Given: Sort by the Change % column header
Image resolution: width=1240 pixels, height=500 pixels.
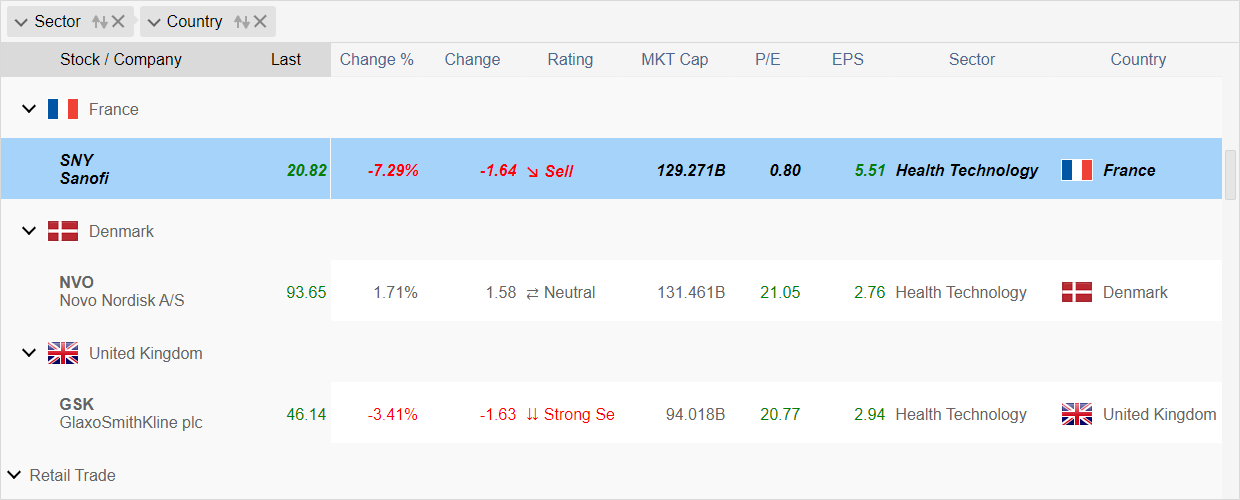Looking at the screenshot, I should [x=377, y=59].
